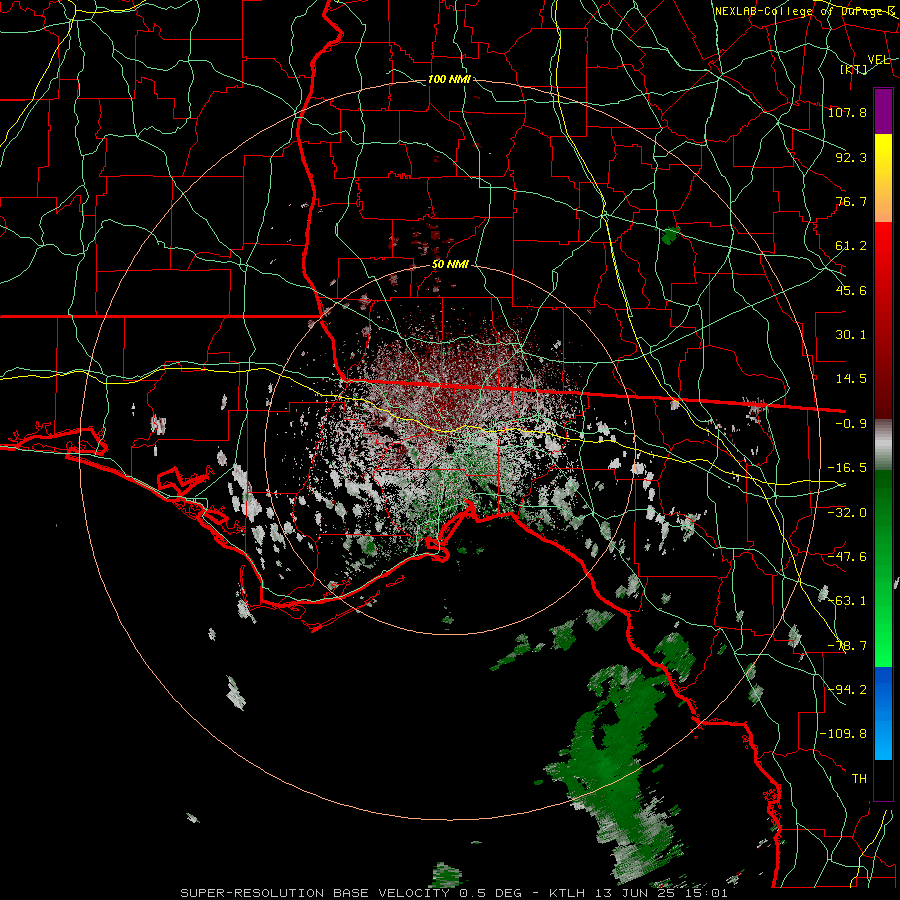Click the 61.2 value on the velocity scale
The height and width of the screenshot is (900, 900).
click(x=851, y=246)
